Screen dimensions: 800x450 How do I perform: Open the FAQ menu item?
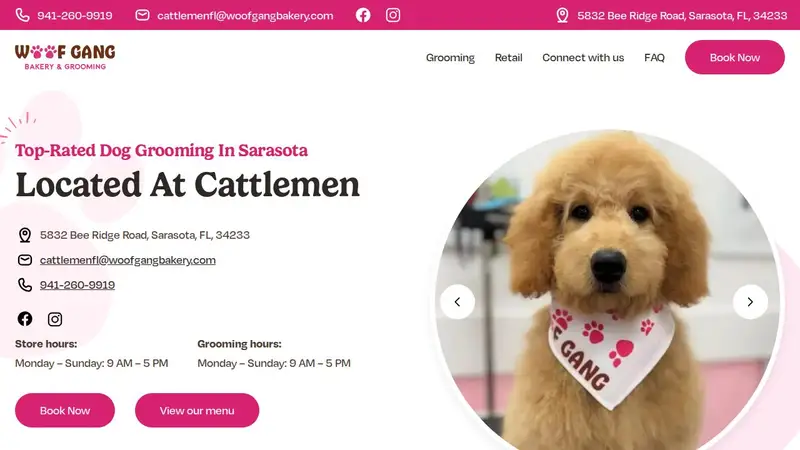(654, 58)
